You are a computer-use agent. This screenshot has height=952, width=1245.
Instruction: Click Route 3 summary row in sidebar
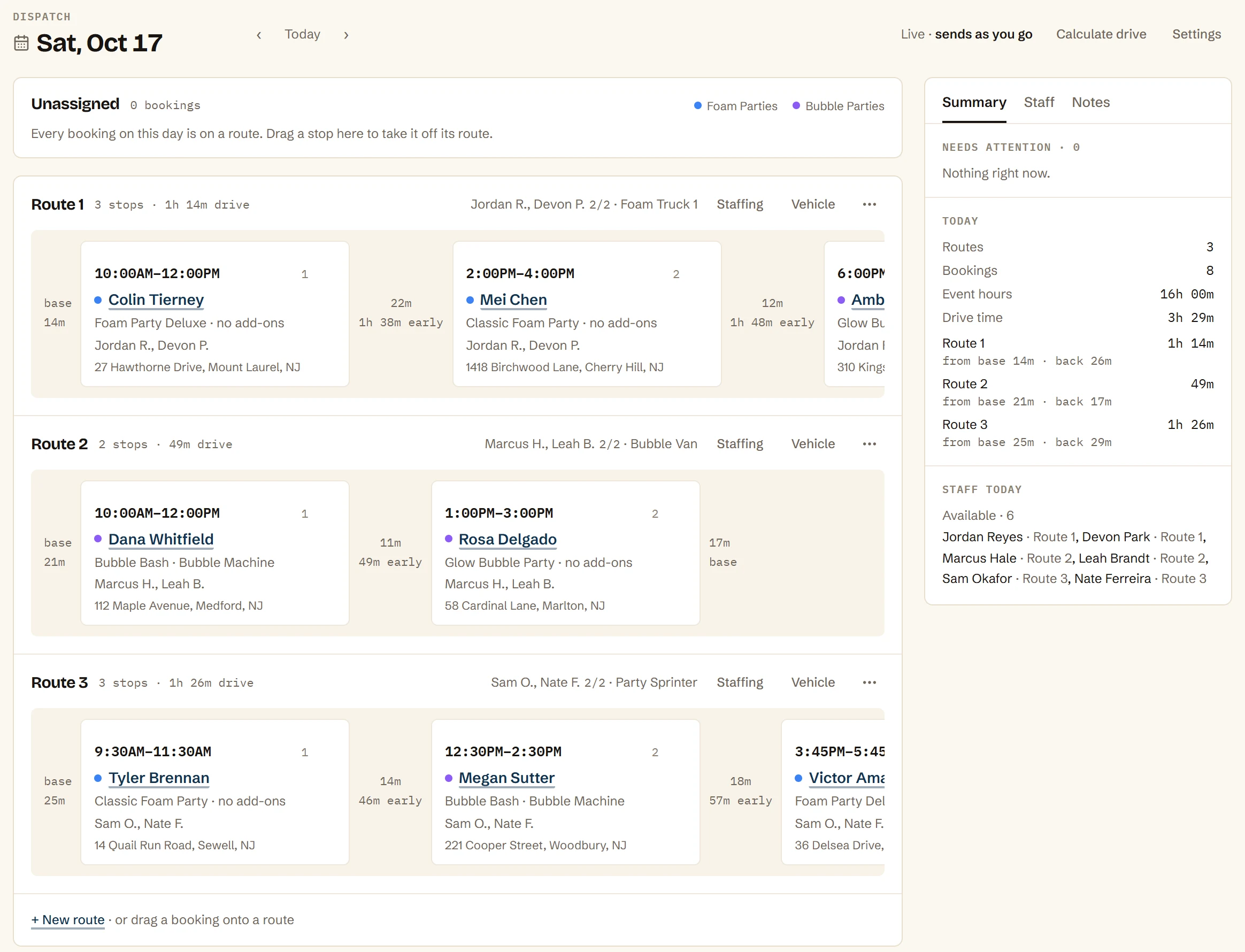tap(1077, 433)
